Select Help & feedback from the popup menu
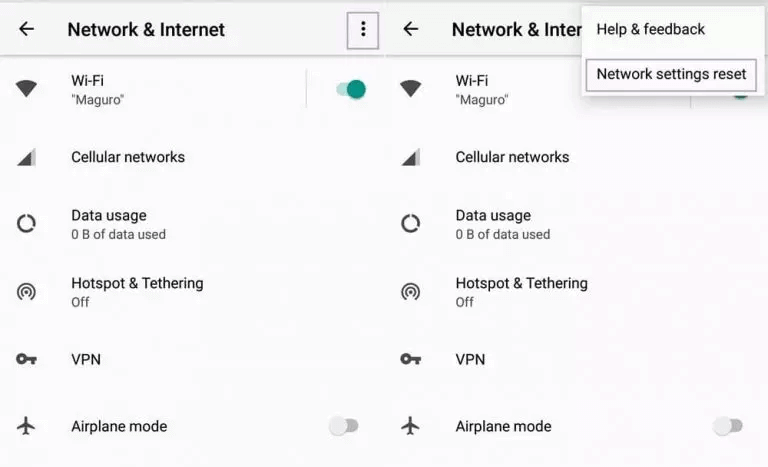The width and height of the screenshot is (768, 467). click(651, 29)
